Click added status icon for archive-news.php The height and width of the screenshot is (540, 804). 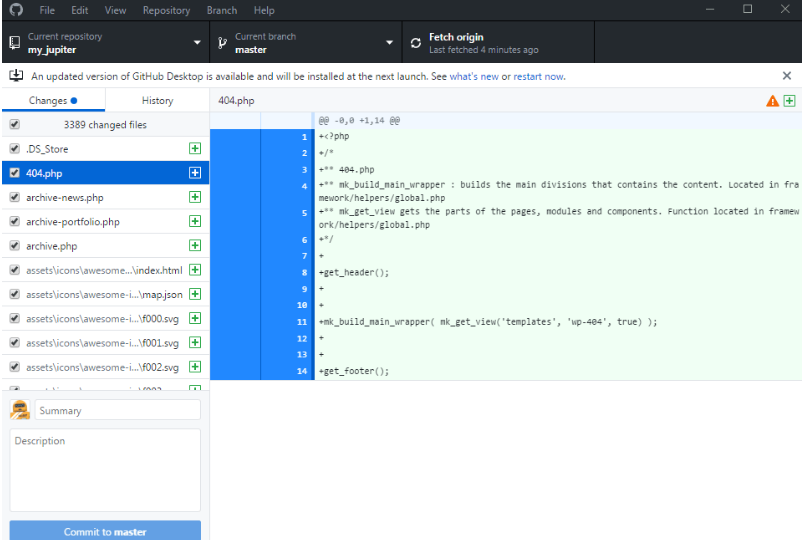pos(195,197)
